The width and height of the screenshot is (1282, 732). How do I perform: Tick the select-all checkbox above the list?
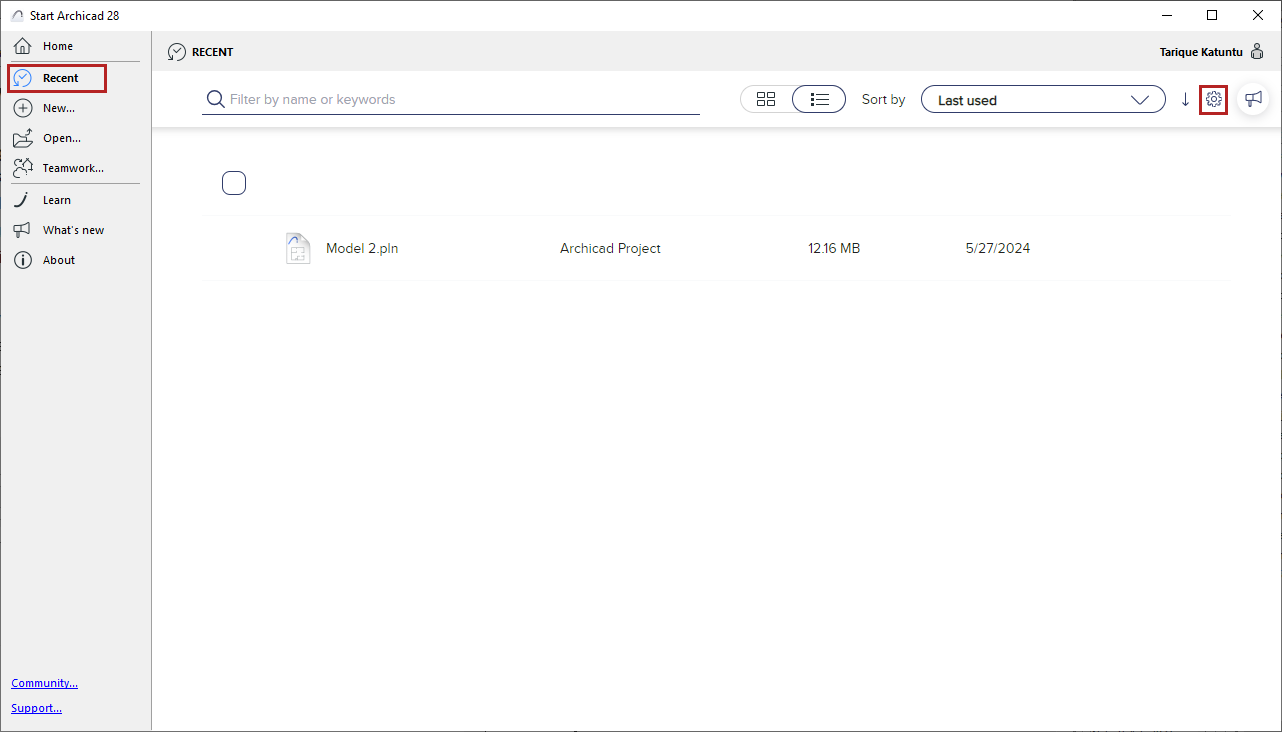pos(234,183)
